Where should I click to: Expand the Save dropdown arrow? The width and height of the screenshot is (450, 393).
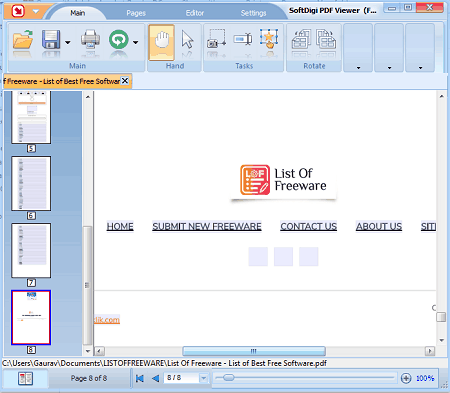point(68,42)
